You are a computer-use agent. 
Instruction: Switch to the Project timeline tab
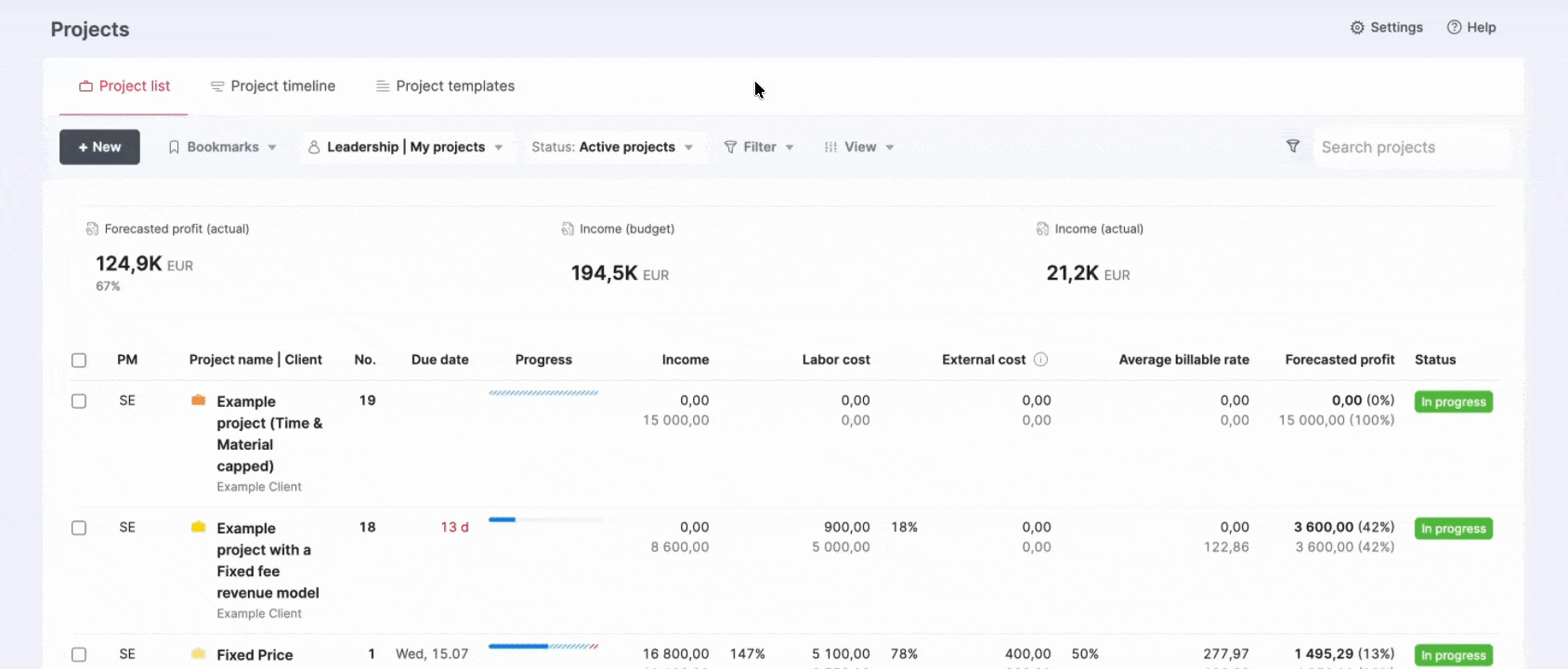coord(273,86)
